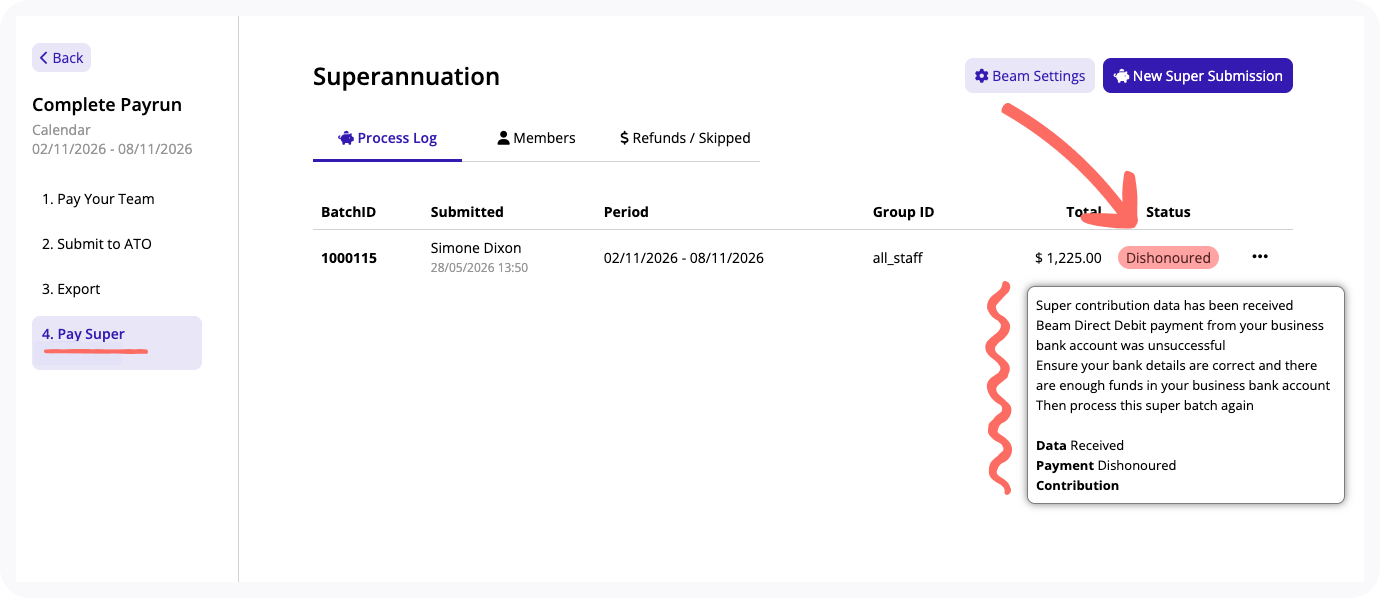Click tooltip text 'Then process this super batch again'

click(x=1145, y=405)
